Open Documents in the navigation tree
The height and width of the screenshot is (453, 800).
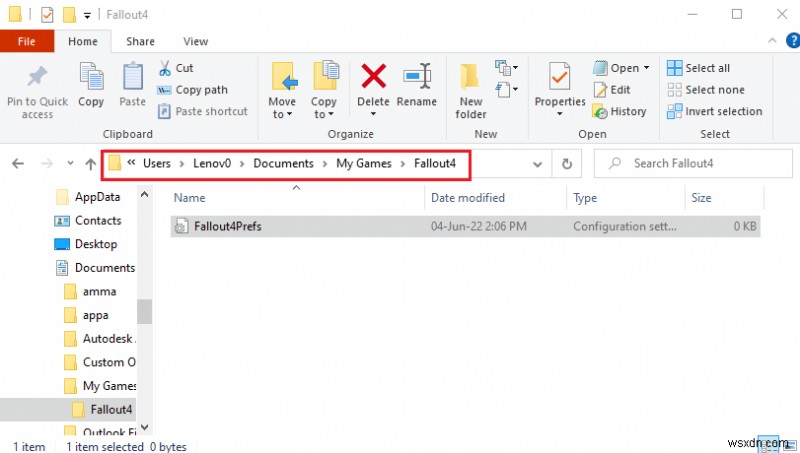95,268
